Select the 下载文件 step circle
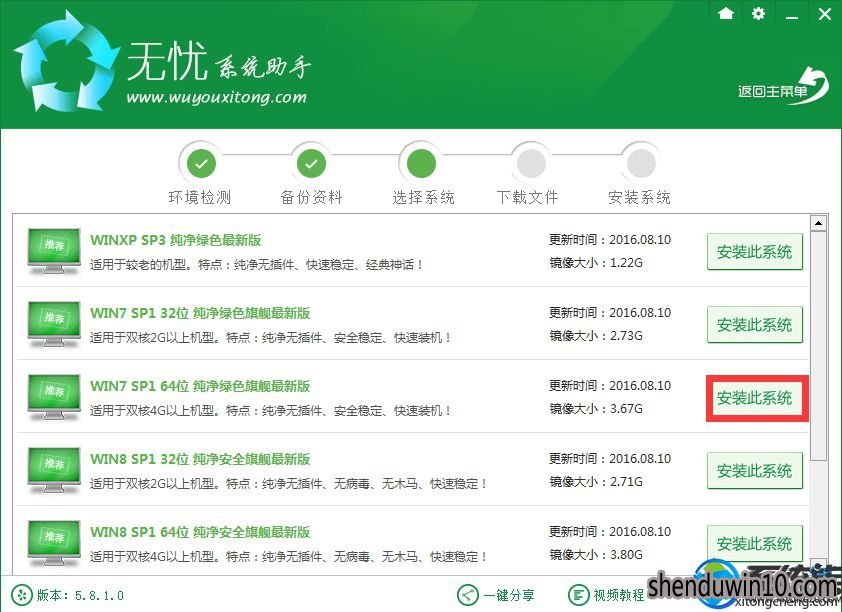Viewport: 842px width, 612px height. coord(531,163)
